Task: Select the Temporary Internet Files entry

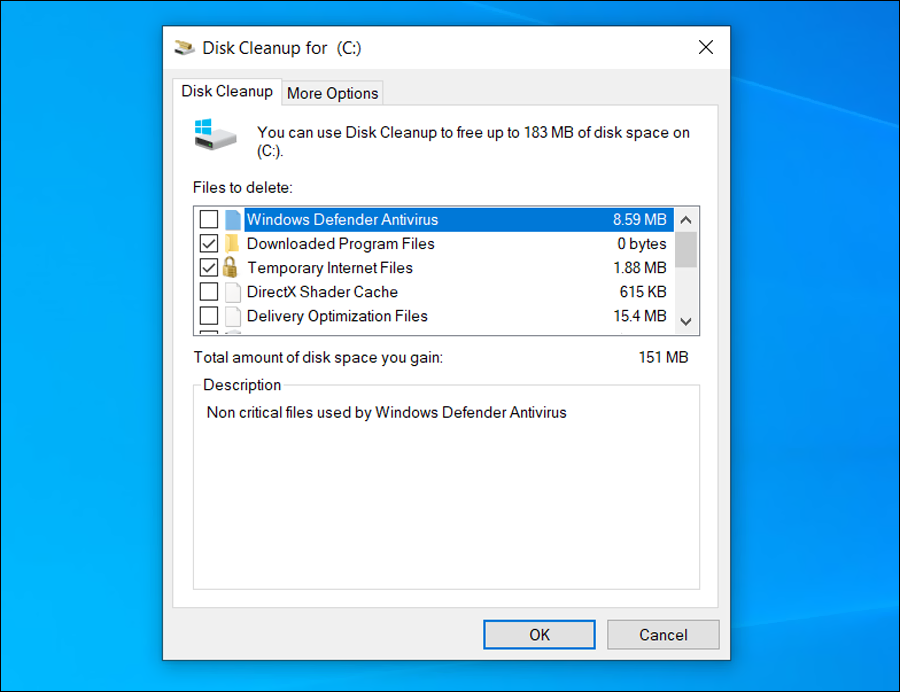Action: pyautogui.click(x=435, y=268)
